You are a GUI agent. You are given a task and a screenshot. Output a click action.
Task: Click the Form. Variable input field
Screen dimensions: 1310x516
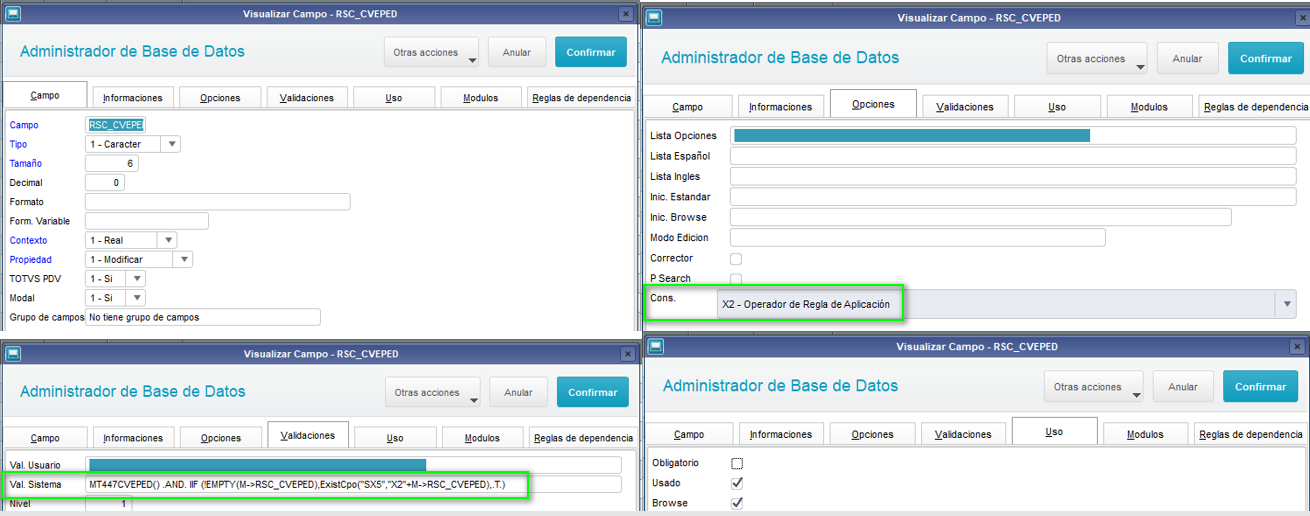point(147,221)
